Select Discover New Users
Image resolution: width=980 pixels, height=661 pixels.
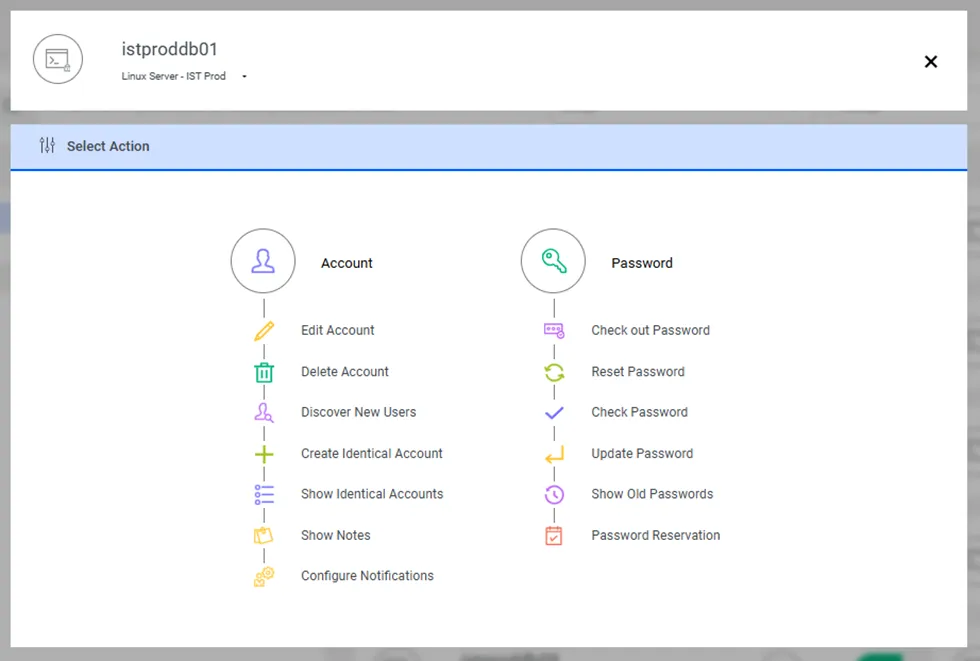[359, 412]
